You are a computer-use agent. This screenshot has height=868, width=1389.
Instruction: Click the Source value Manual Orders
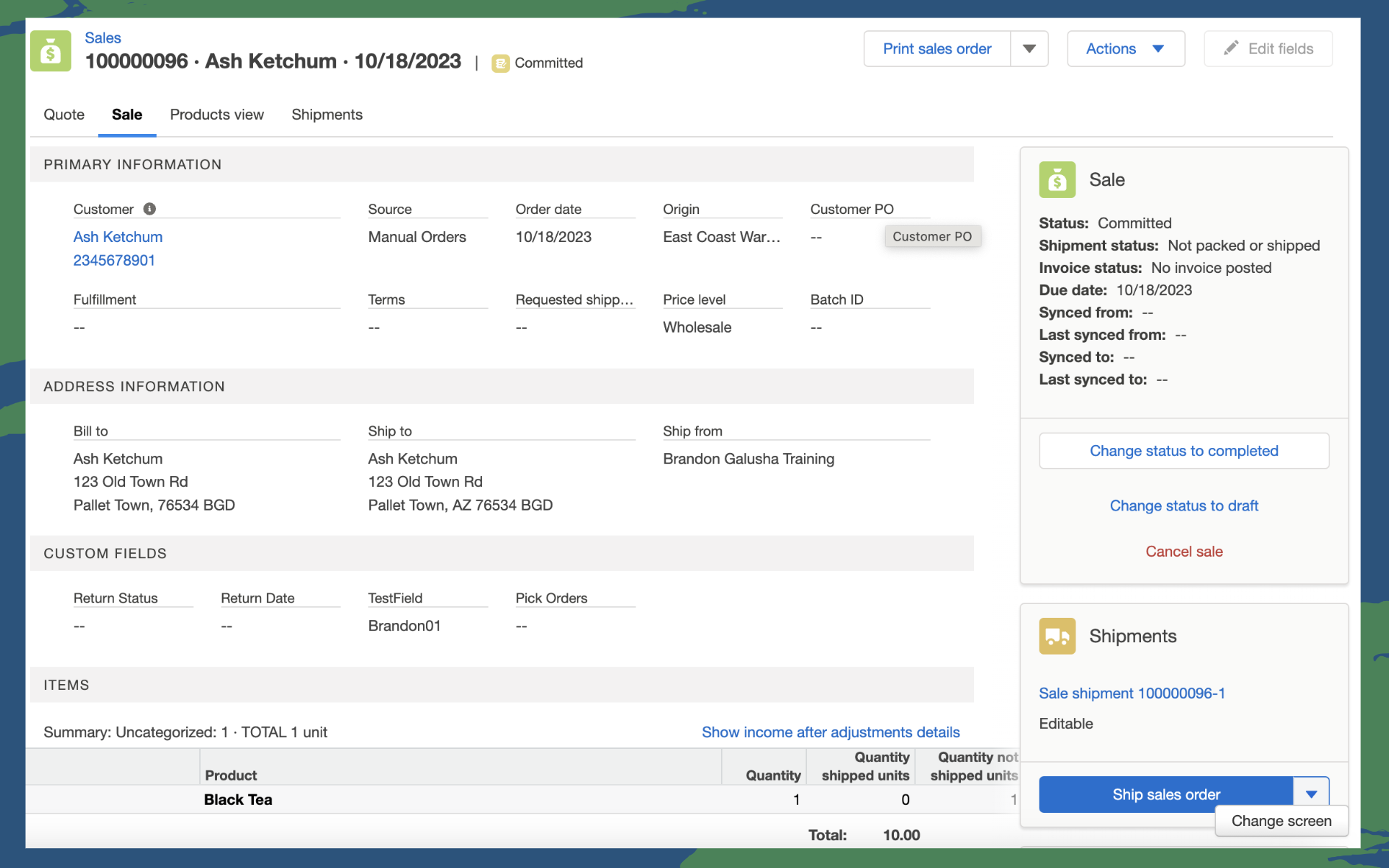coord(417,237)
